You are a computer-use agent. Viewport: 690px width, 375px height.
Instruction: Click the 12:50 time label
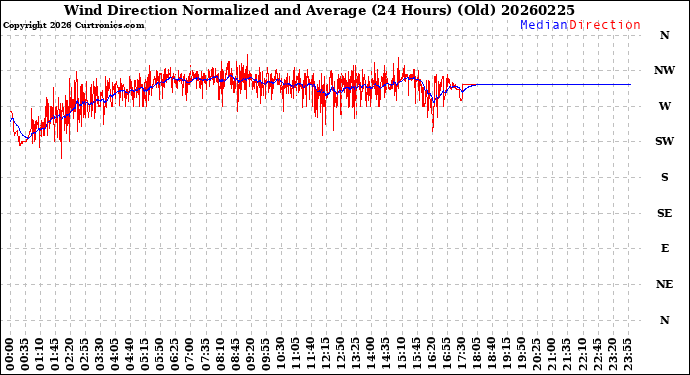(340, 354)
